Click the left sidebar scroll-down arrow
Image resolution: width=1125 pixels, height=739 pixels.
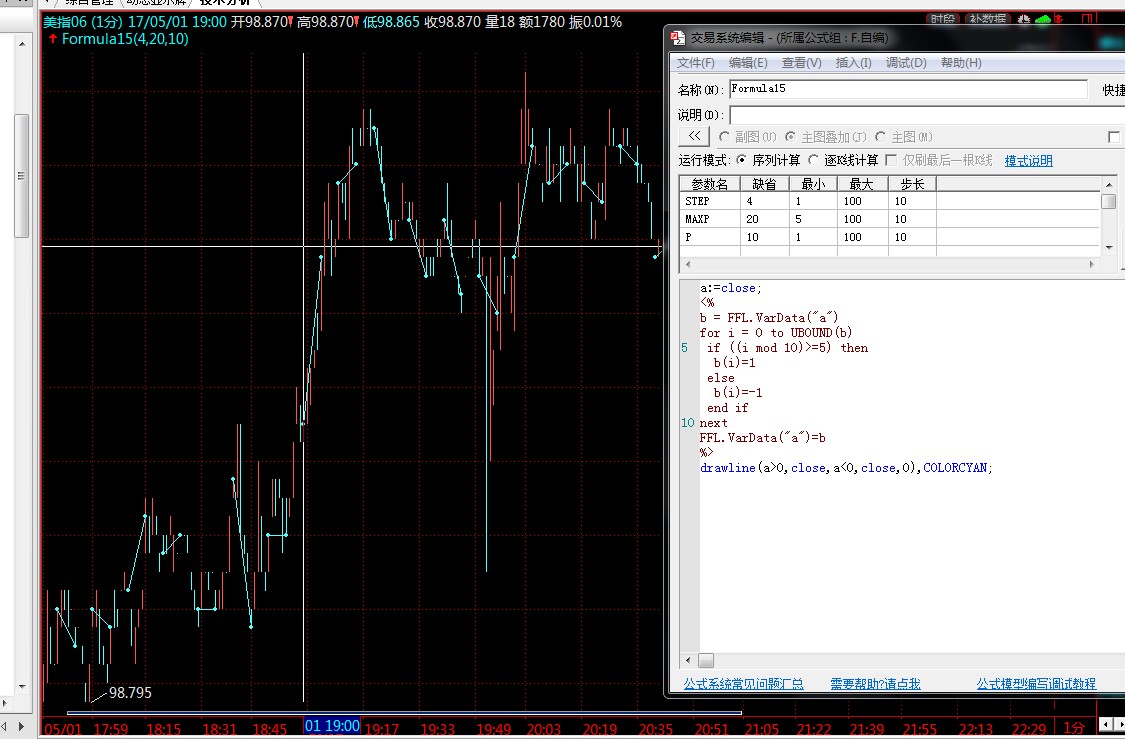(22, 687)
